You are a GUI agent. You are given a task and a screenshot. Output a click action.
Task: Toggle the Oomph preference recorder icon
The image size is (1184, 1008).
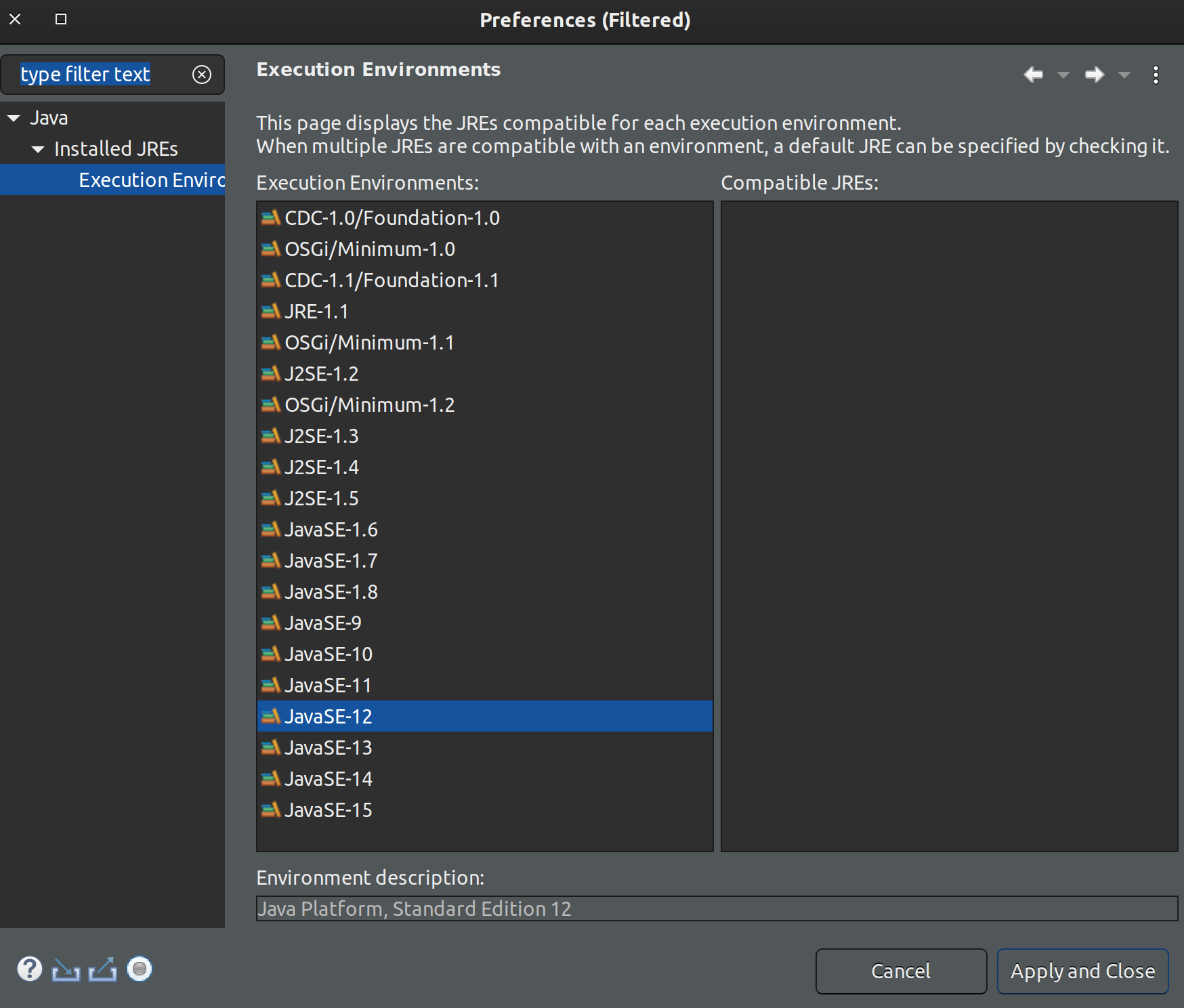pos(140,969)
